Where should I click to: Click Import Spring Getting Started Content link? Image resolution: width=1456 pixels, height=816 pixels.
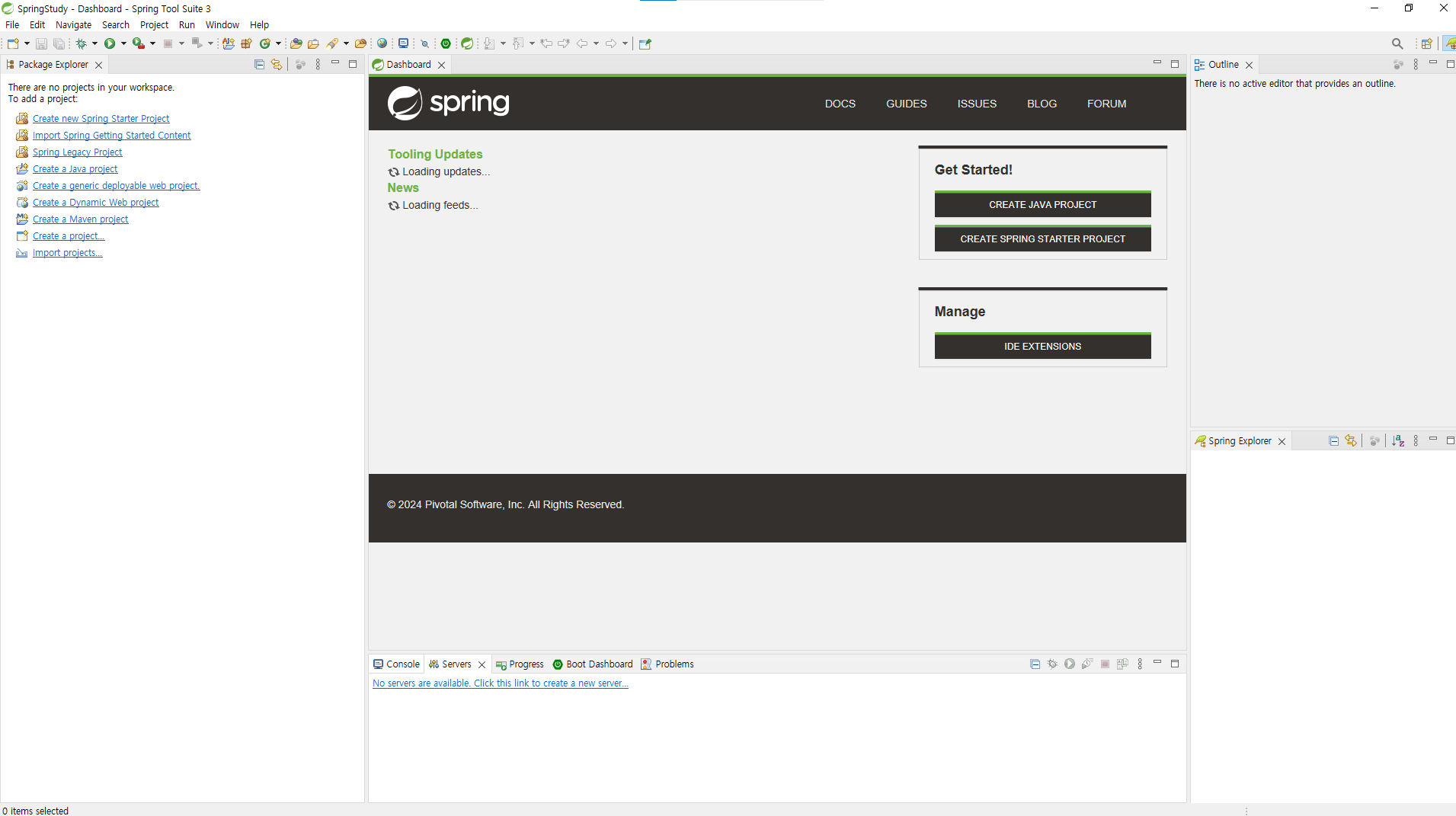point(111,136)
